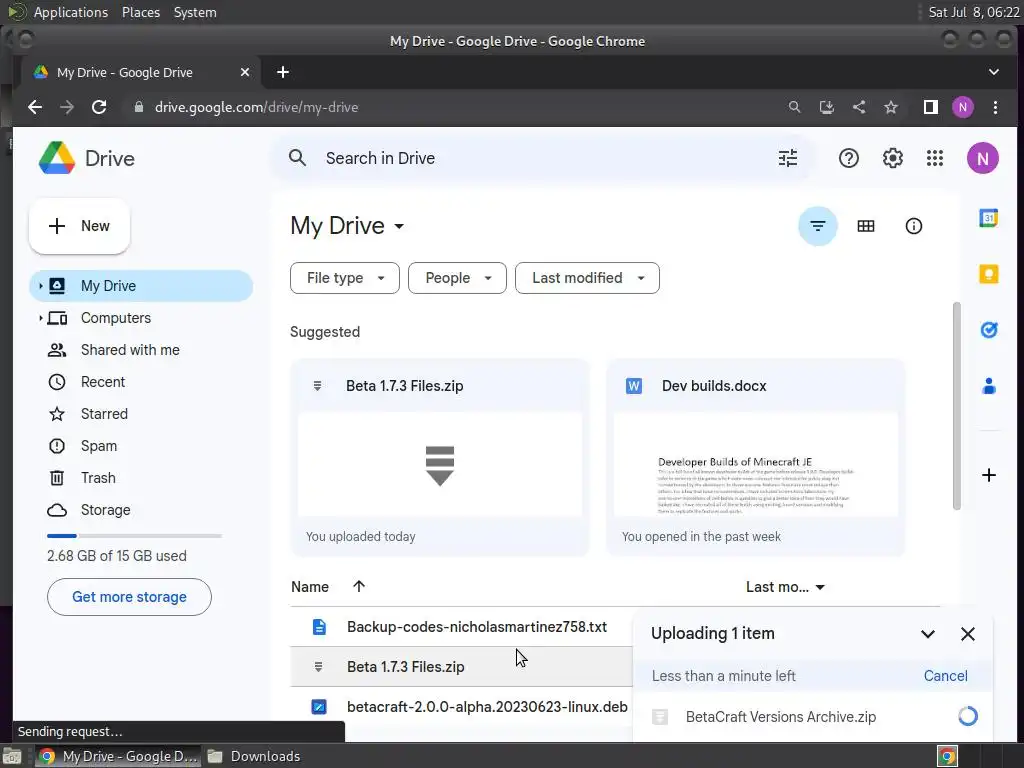Go back in Chrome

[35, 107]
